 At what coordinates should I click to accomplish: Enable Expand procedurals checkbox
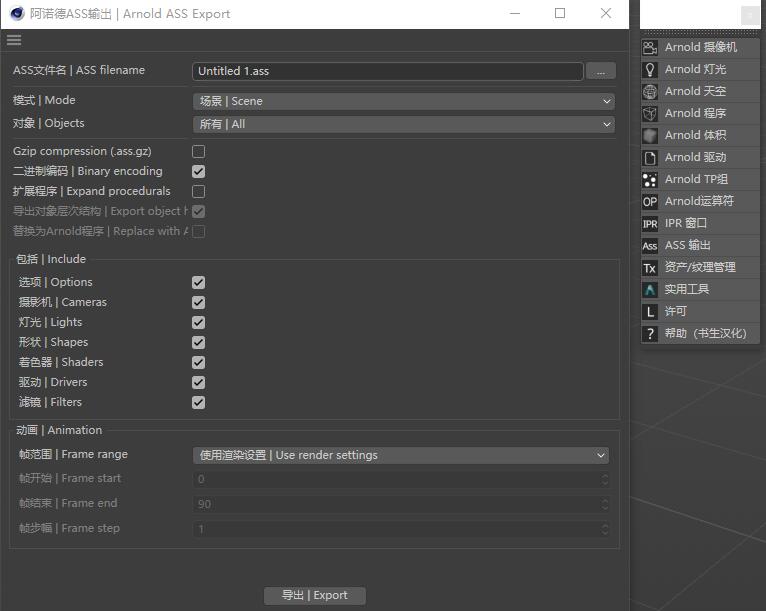click(198, 191)
